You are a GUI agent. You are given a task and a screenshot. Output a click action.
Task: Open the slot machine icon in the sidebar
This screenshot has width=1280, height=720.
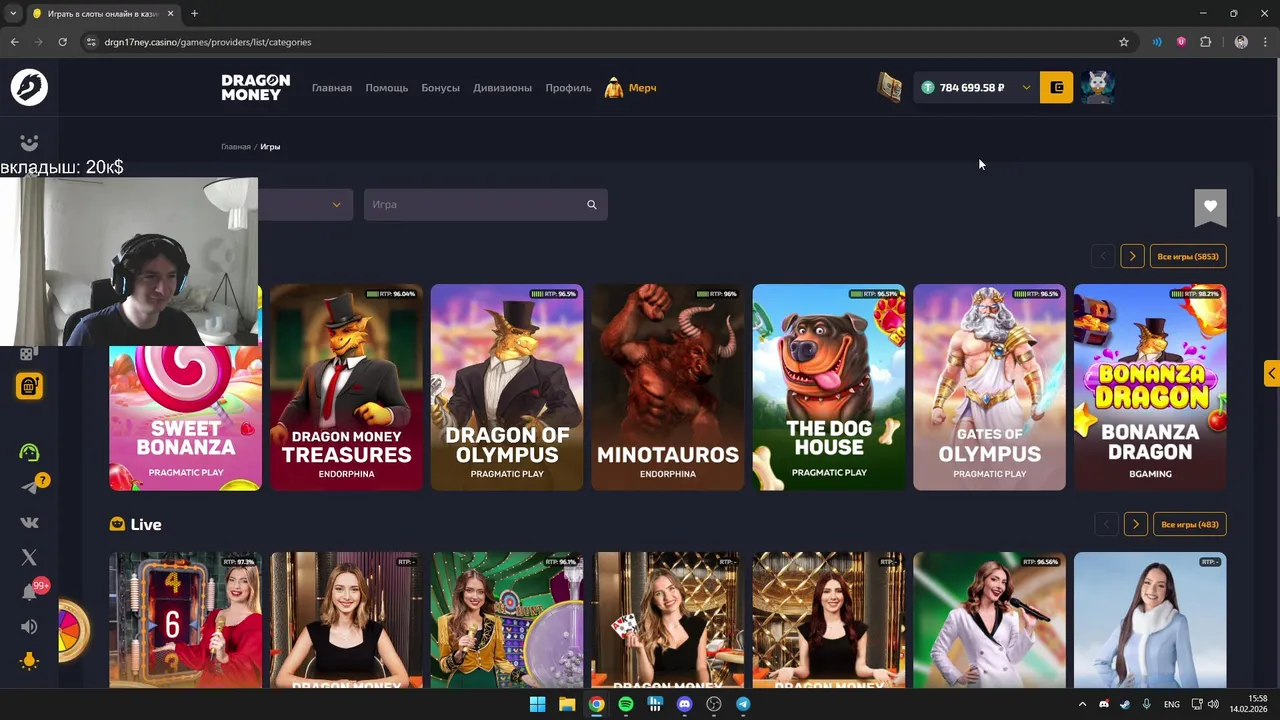pyautogui.click(x=29, y=386)
